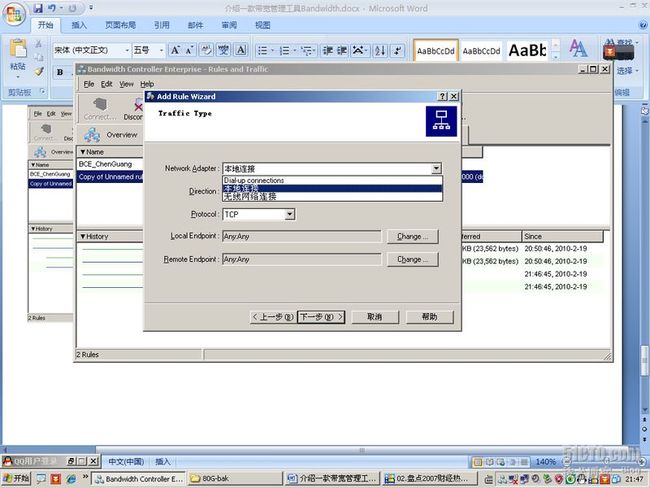This screenshot has height=488, width=650.
Task: Click the Change Styles AA icon
Action: click(x=578, y=49)
